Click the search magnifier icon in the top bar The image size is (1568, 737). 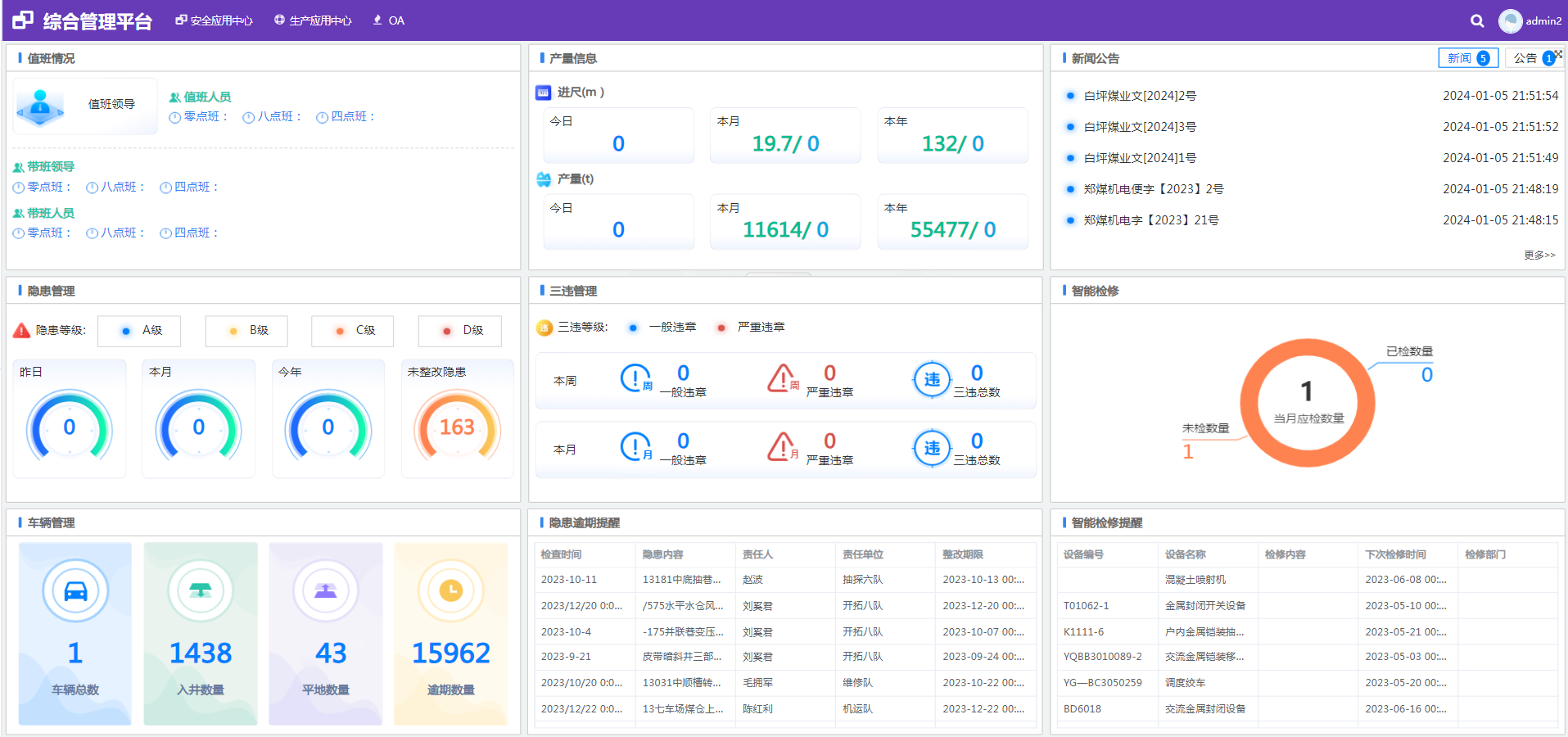pyautogui.click(x=1476, y=20)
